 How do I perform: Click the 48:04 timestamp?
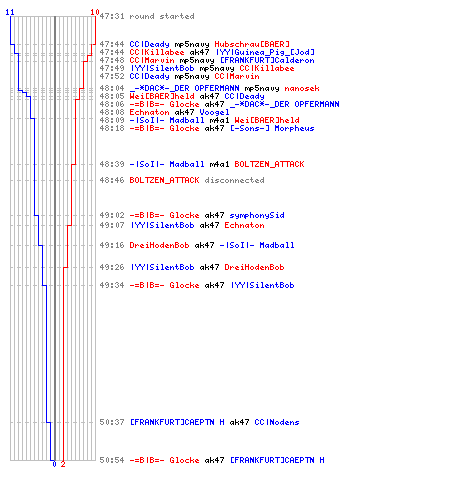112,88
